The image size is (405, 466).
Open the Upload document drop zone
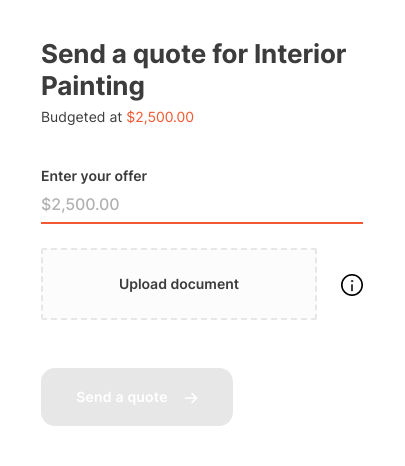(x=179, y=284)
